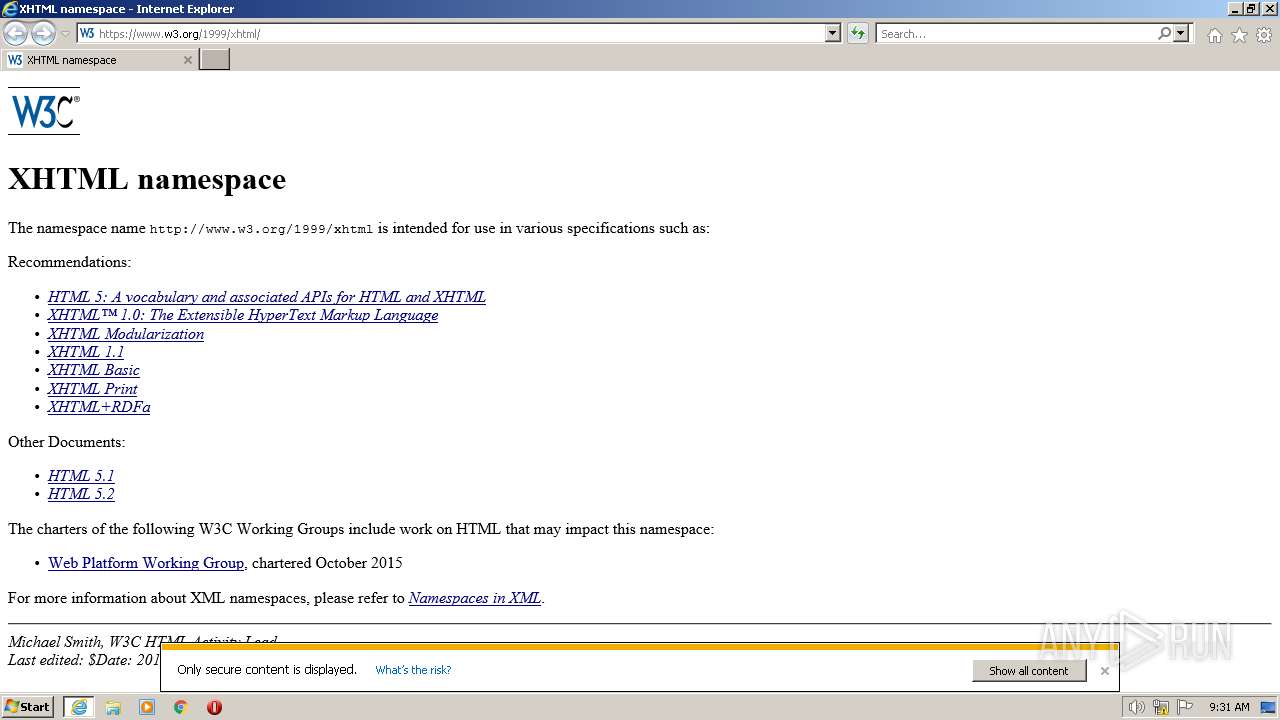This screenshot has width=1280, height=720.
Task: Open the XHTML Modularization link
Action: tap(126, 334)
